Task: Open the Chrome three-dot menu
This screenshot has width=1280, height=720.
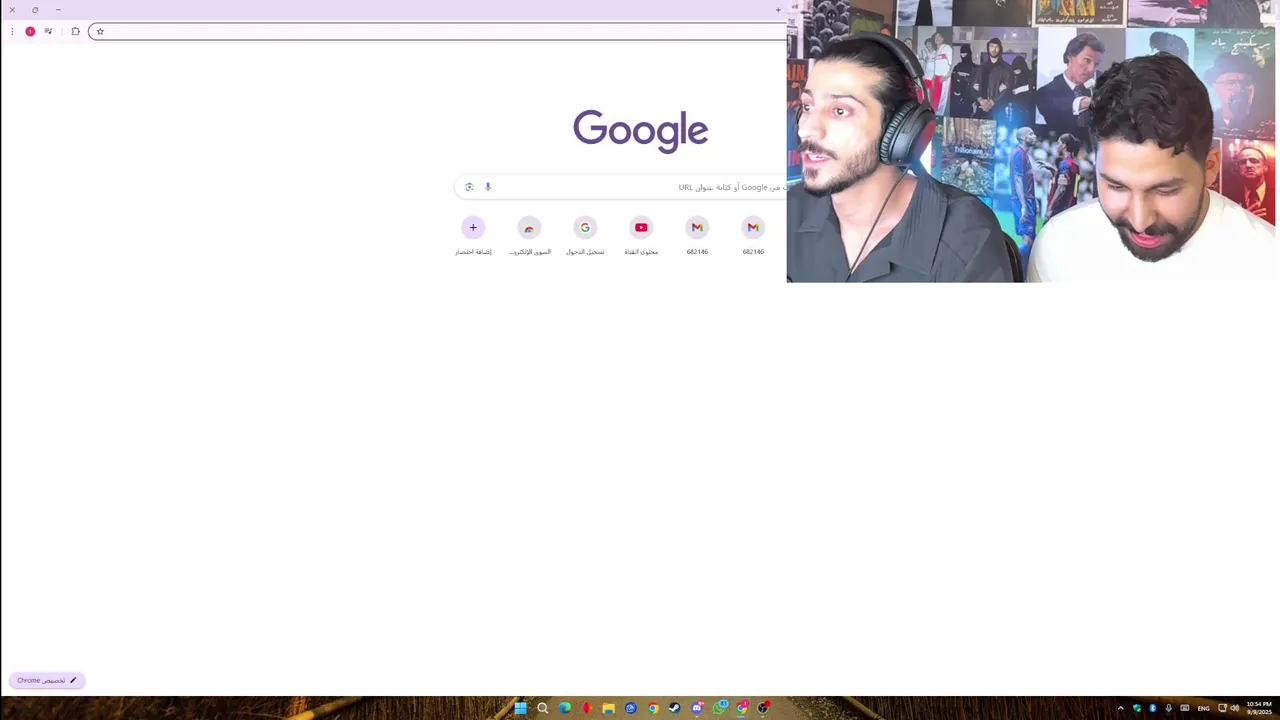Action: click(x=12, y=31)
